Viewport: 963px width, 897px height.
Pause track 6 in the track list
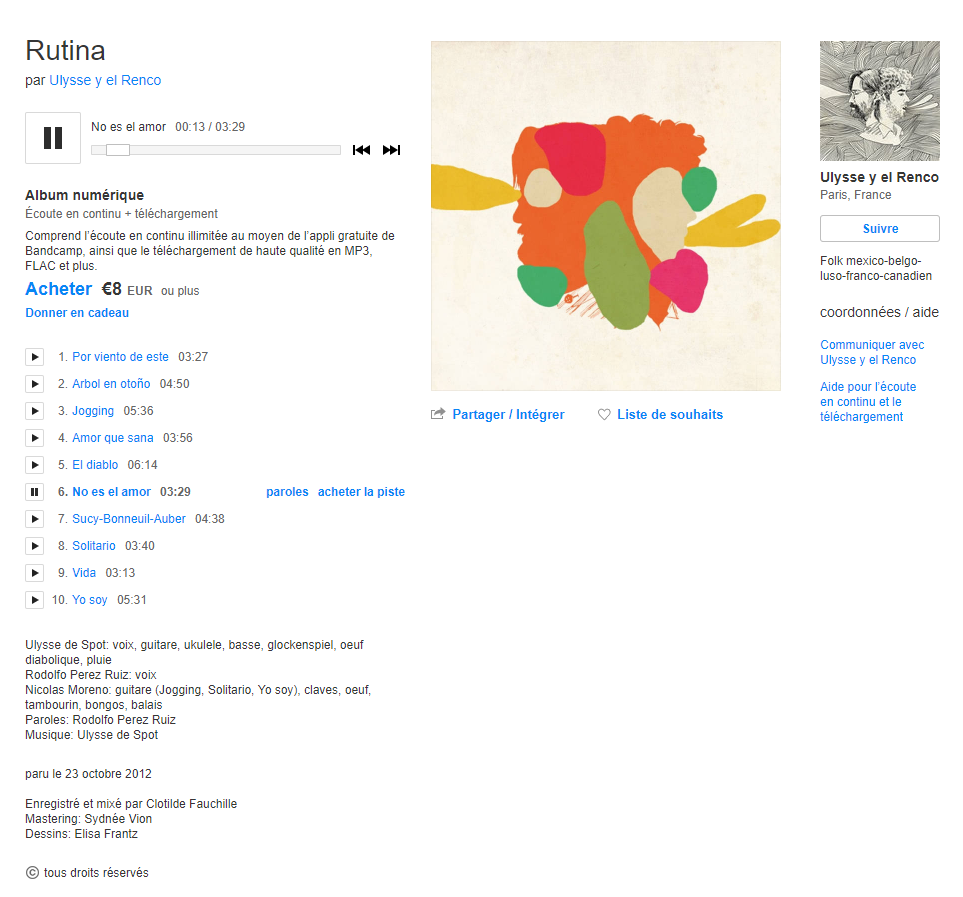34,492
